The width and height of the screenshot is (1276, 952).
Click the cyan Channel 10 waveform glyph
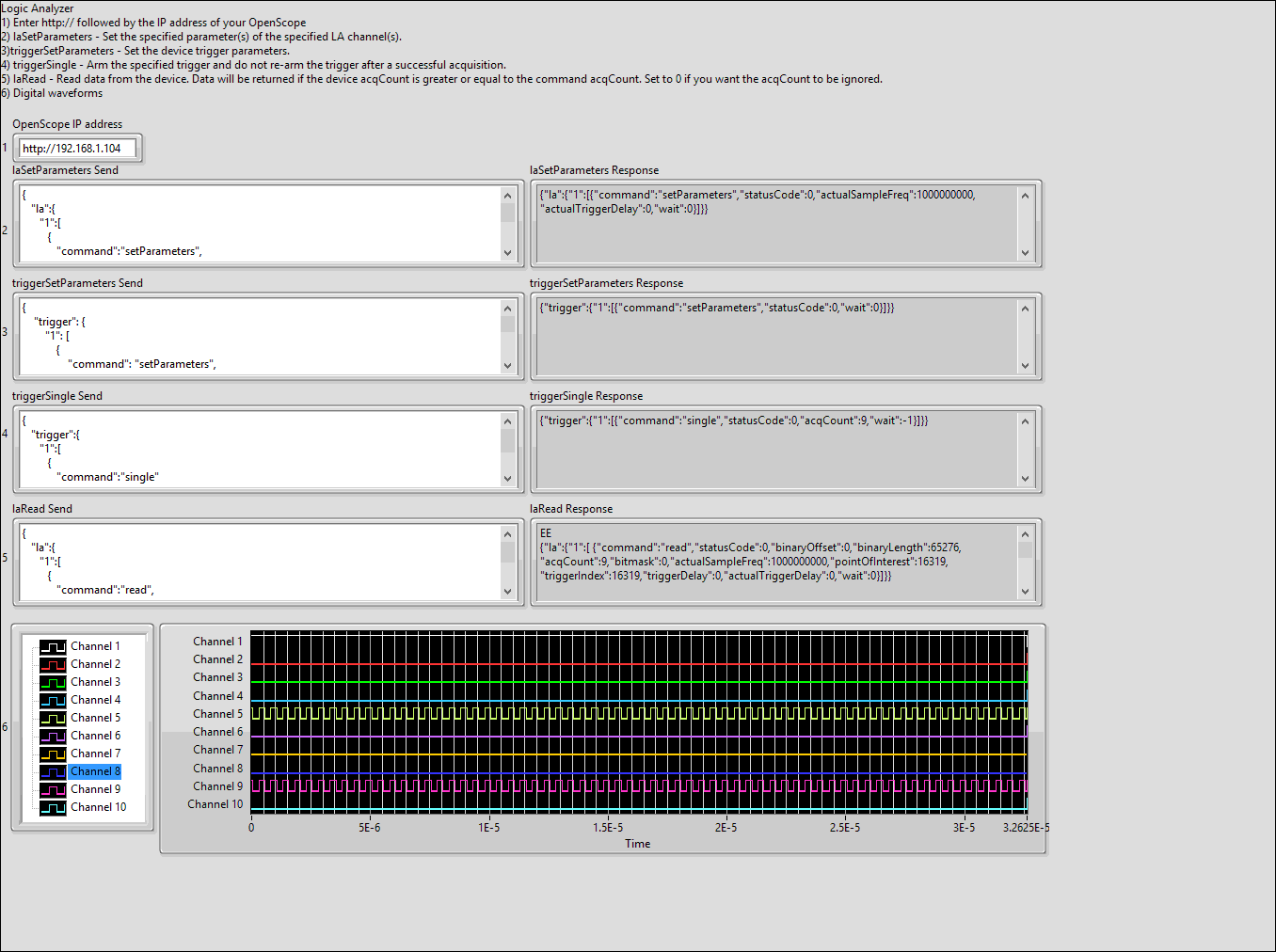click(x=52, y=806)
